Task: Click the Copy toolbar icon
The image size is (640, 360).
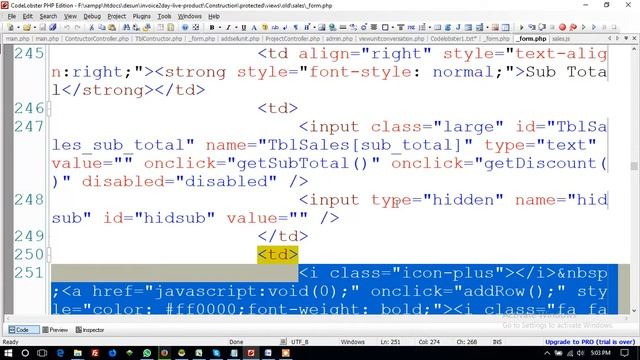Action: (102, 27)
